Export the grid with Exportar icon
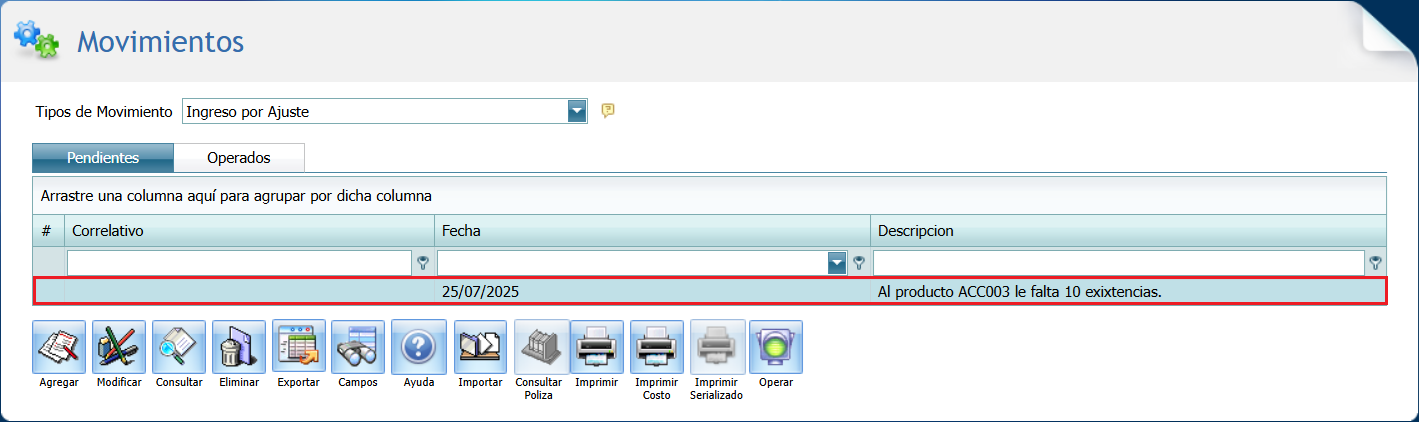This screenshot has height=422, width=1419. tap(298, 347)
